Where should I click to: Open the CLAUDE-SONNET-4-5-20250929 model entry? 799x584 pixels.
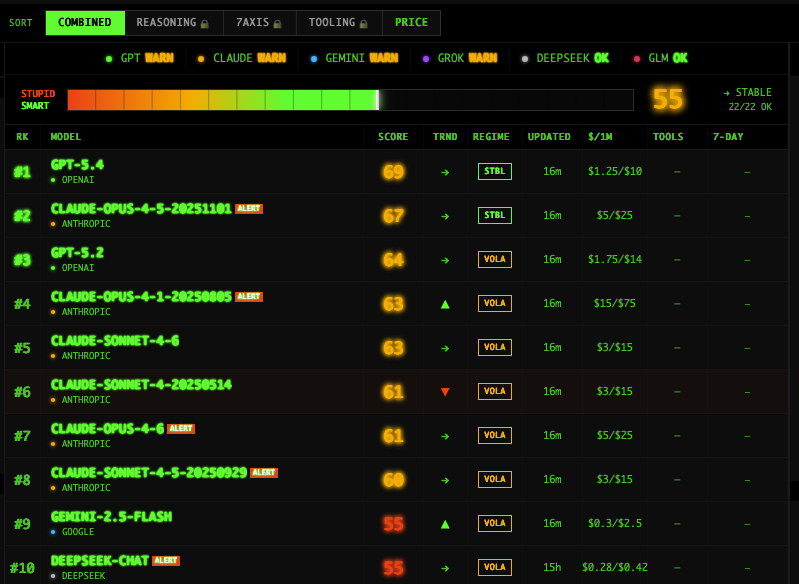(149, 472)
